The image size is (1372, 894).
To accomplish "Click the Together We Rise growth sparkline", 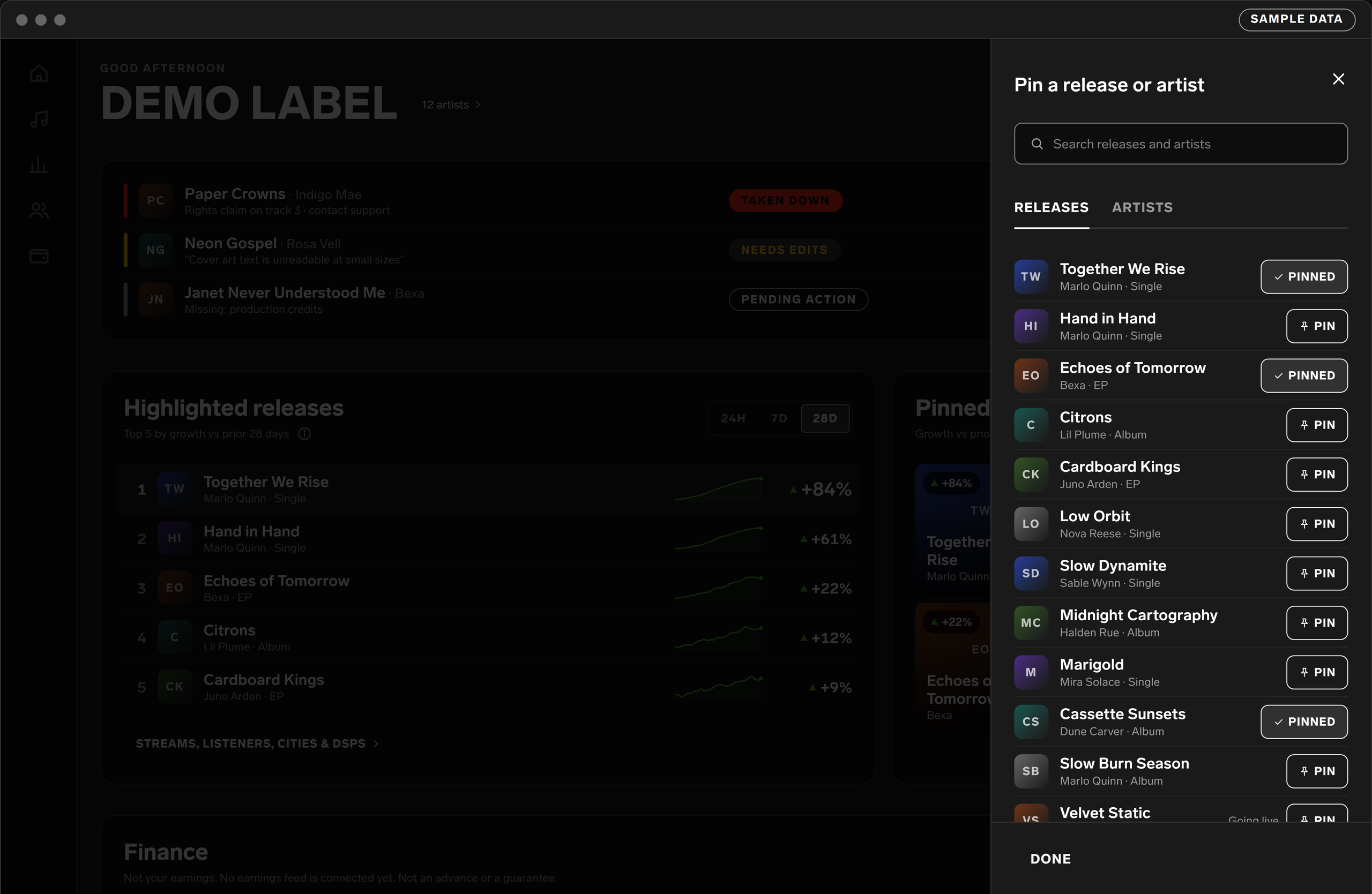I will coord(719,489).
